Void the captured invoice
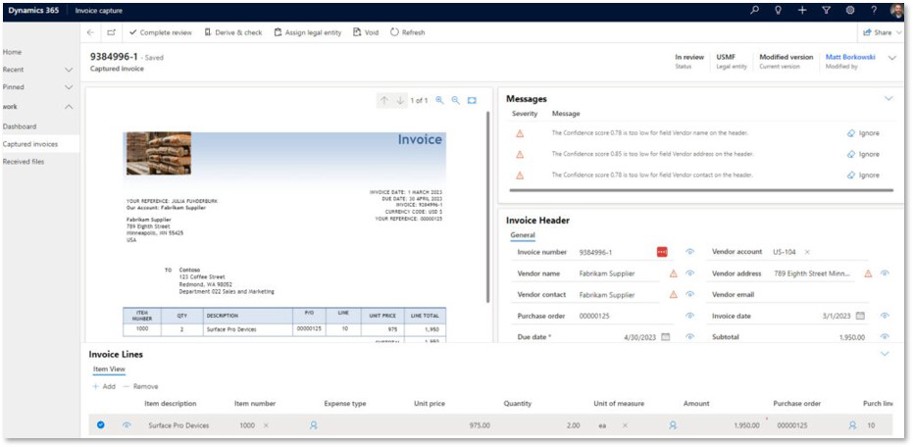 point(366,33)
